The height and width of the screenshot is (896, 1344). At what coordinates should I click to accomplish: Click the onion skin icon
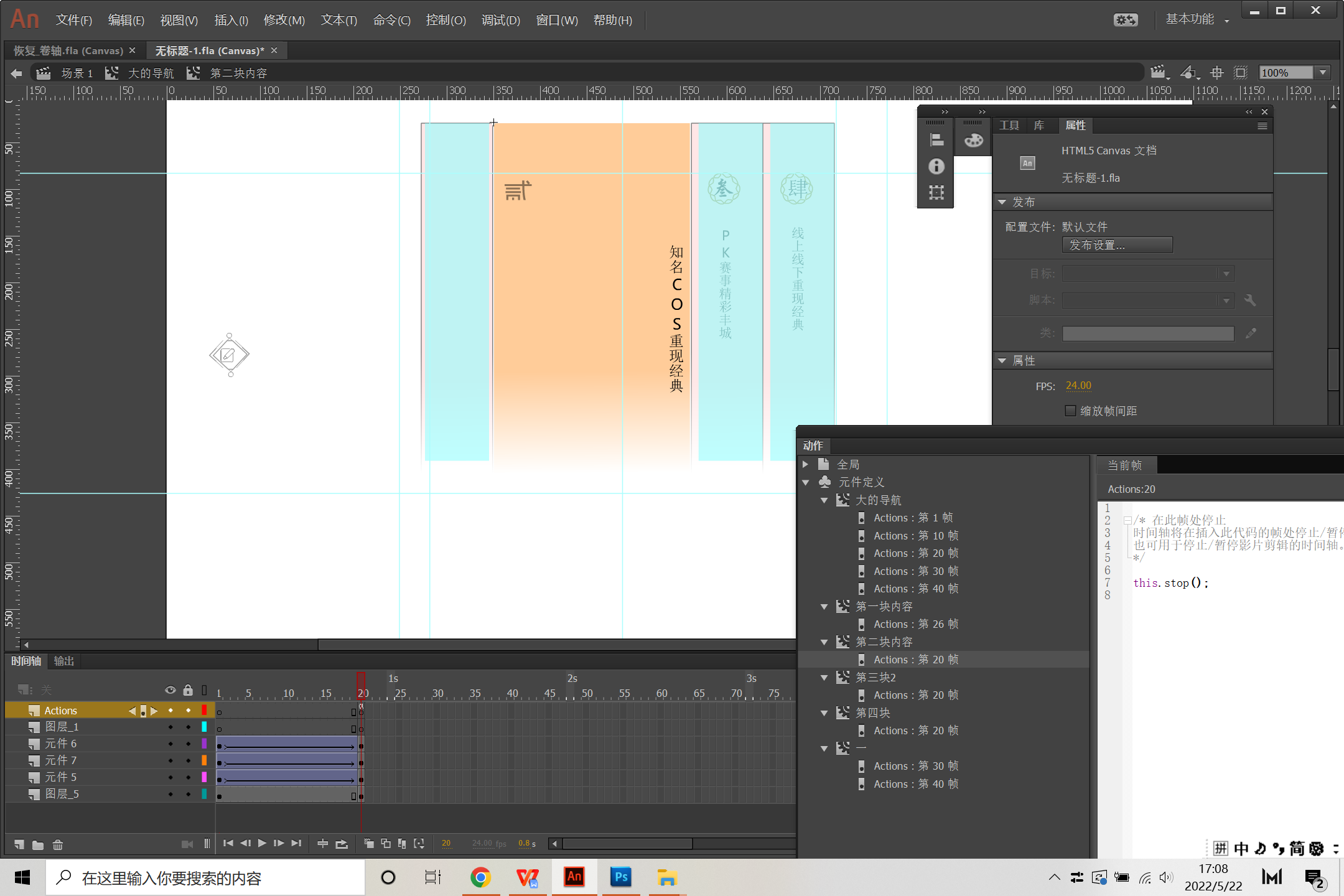[369, 844]
